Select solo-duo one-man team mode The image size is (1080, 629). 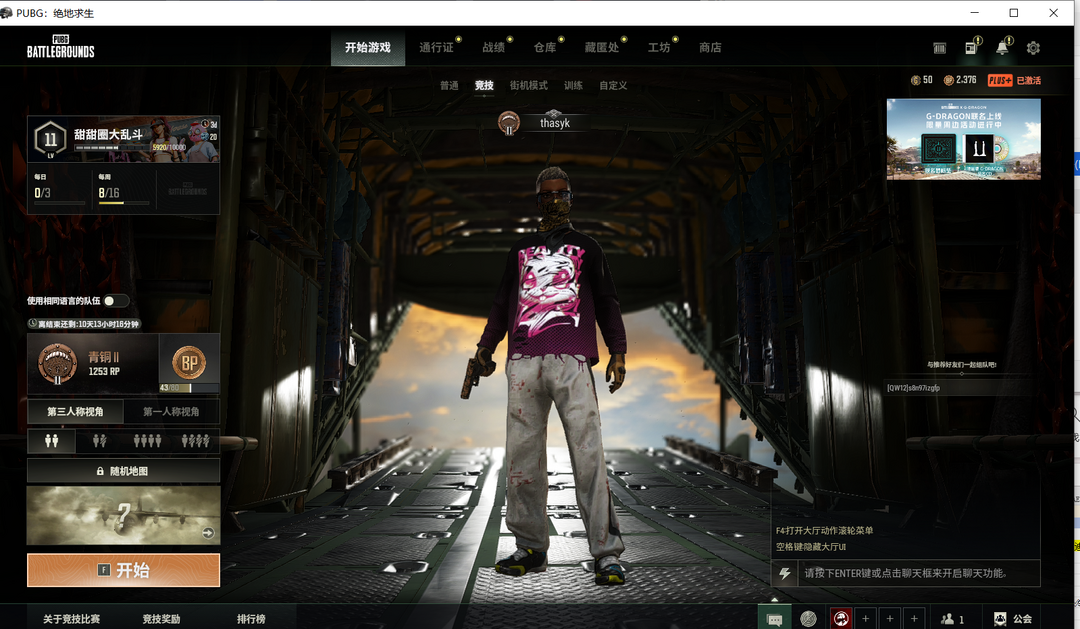[100, 441]
